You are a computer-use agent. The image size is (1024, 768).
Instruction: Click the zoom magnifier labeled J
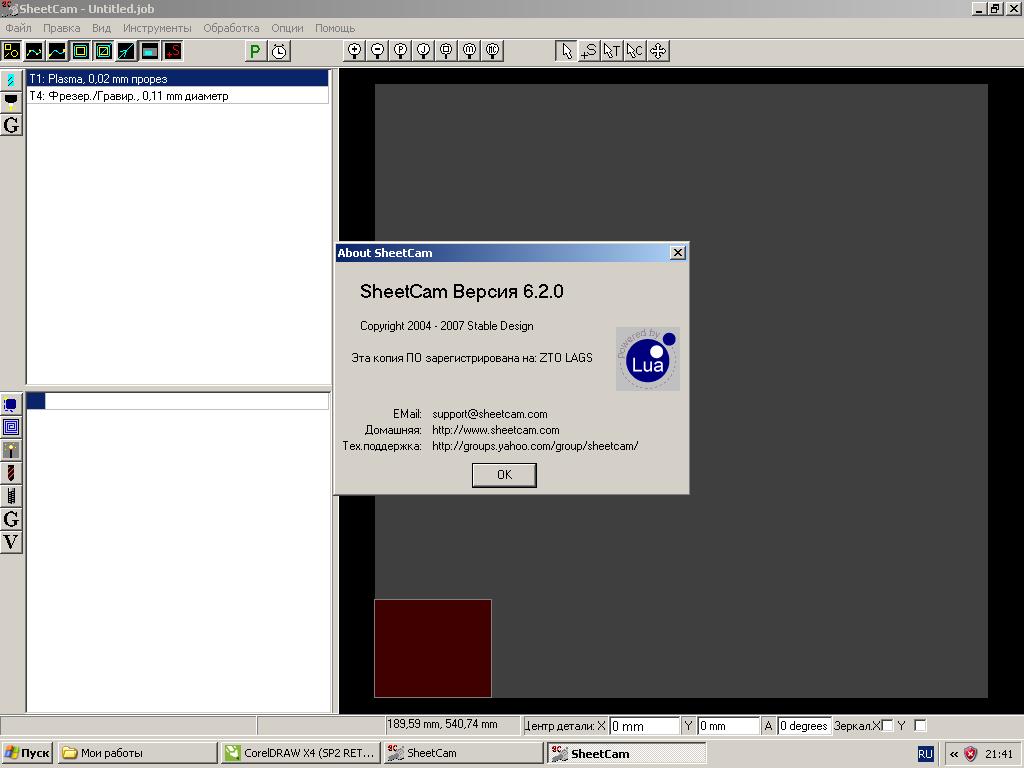423,51
